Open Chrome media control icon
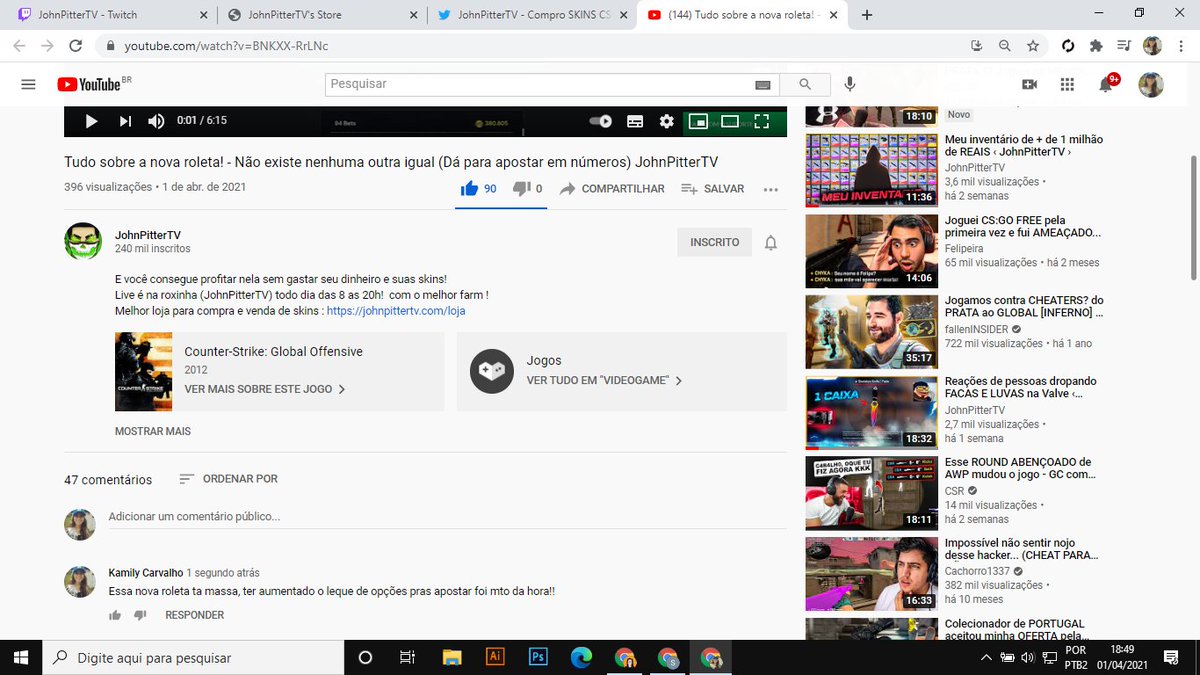1200x675 pixels. [x=1124, y=46]
